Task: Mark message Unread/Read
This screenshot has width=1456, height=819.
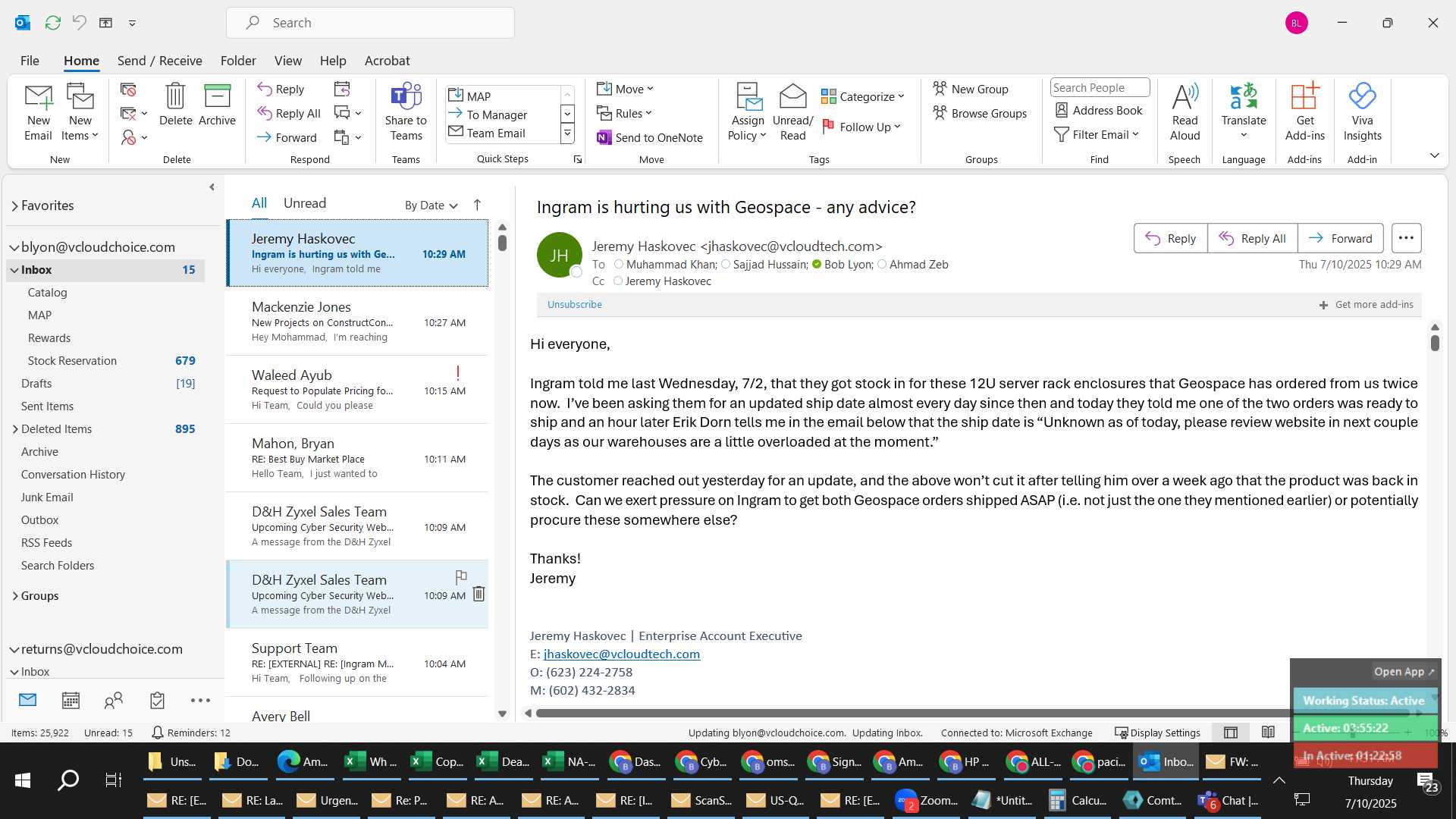Action: tap(792, 111)
